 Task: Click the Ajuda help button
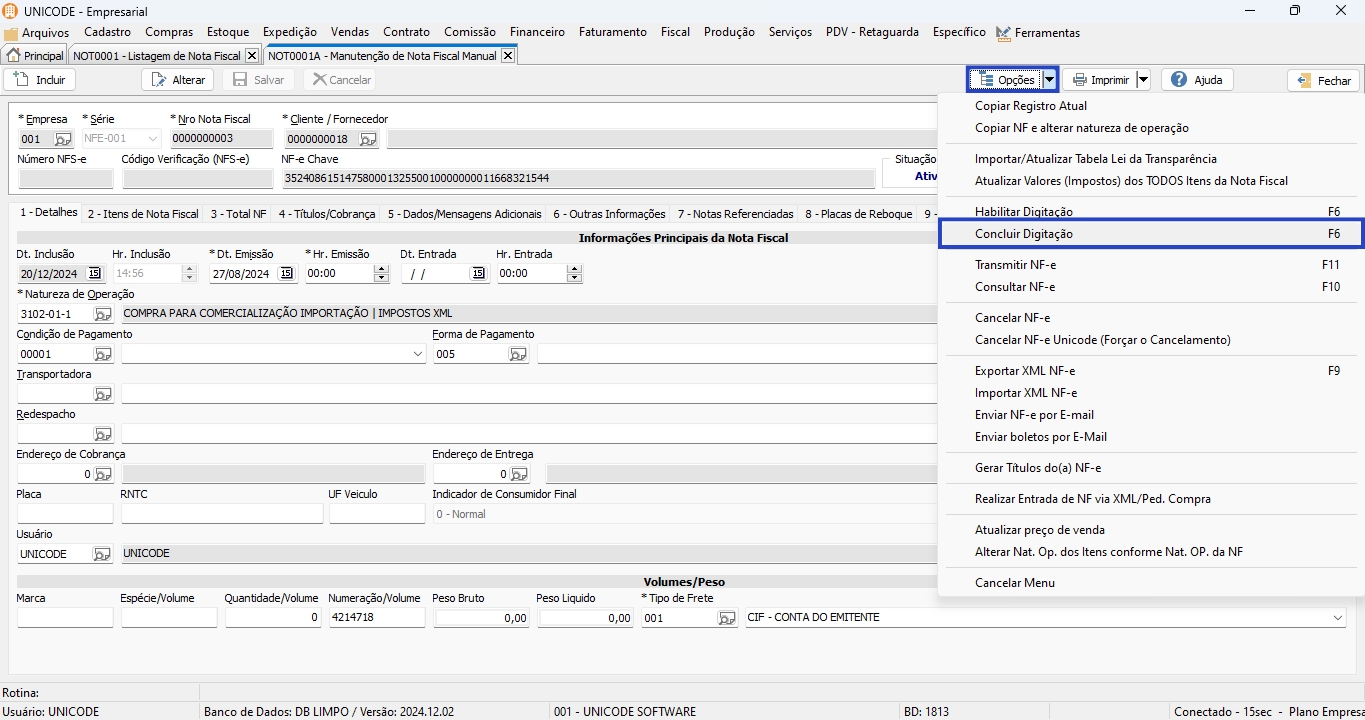tap(1197, 80)
